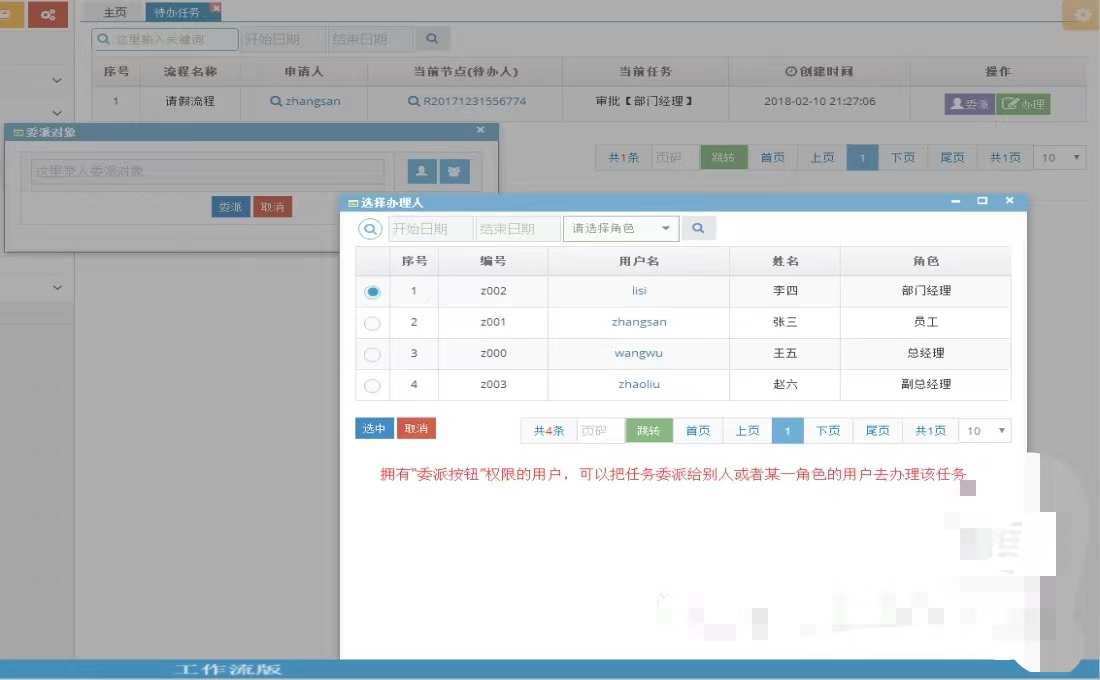Screen dimensions: 1100x680
Task: Go to 首页 in 选择办理人 pagination
Action: [697, 430]
